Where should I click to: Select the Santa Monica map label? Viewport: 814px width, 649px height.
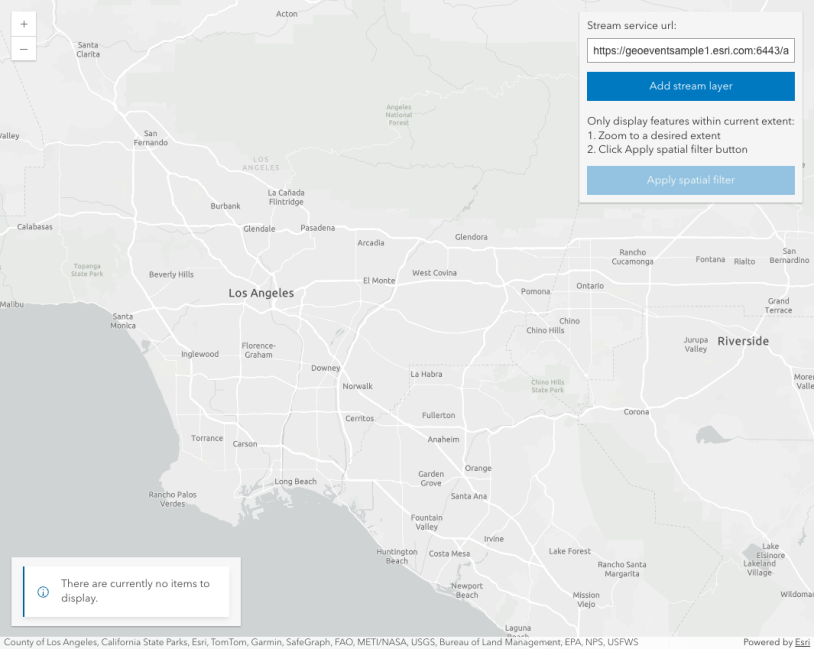pyautogui.click(x=123, y=320)
